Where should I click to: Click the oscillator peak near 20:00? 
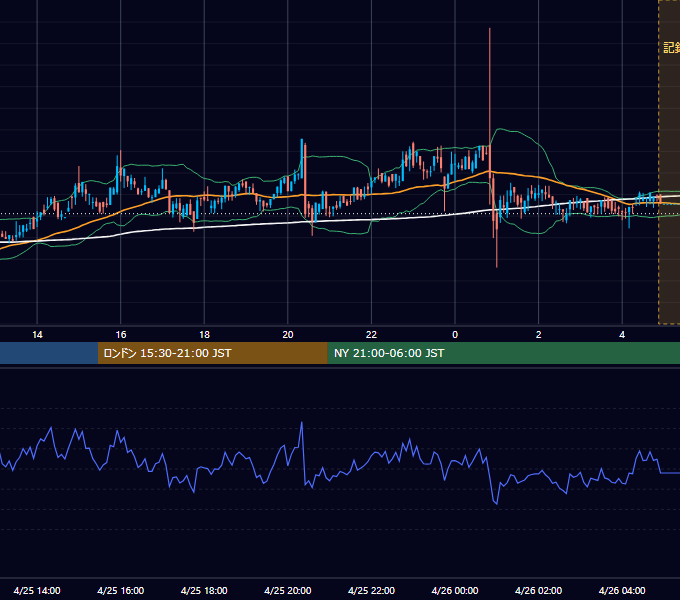(x=302, y=423)
